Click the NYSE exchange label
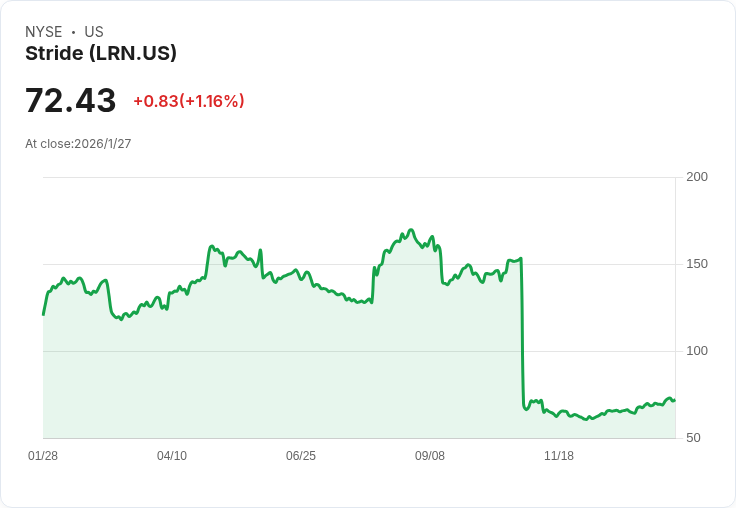The width and height of the screenshot is (736, 508). (44, 32)
